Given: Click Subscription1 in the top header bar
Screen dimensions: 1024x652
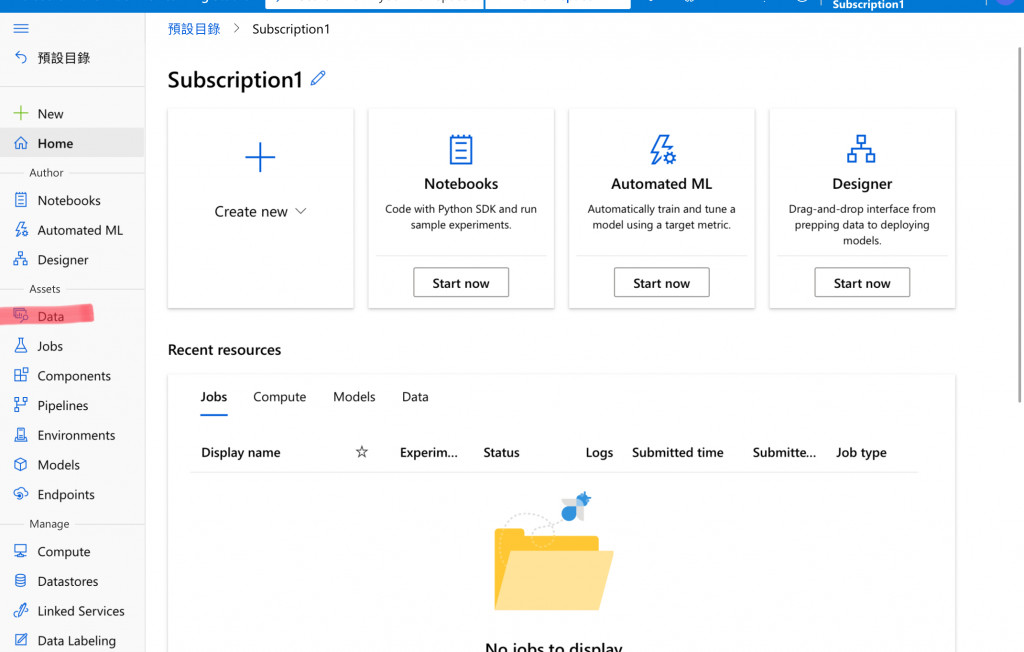Looking at the screenshot, I should [869, 5].
